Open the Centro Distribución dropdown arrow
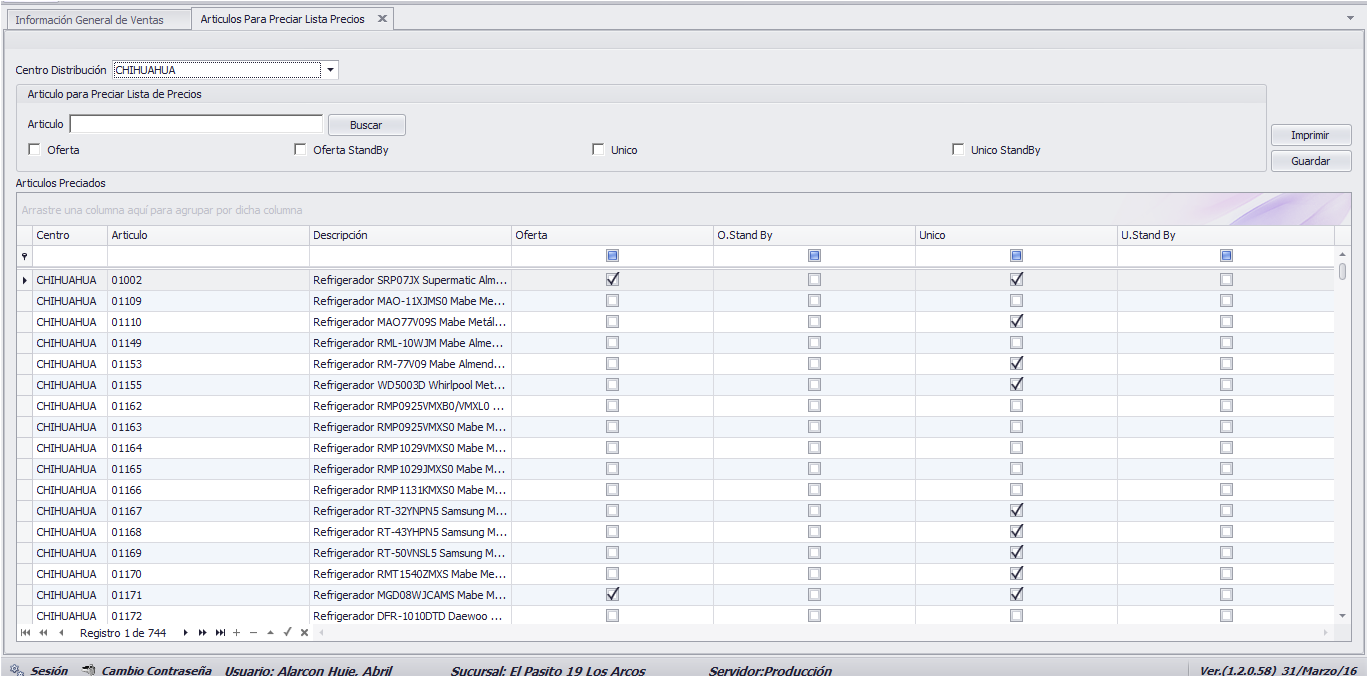The height and width of the screenshot is (677, 1368). pyautogui.click(x=331, y=70)
